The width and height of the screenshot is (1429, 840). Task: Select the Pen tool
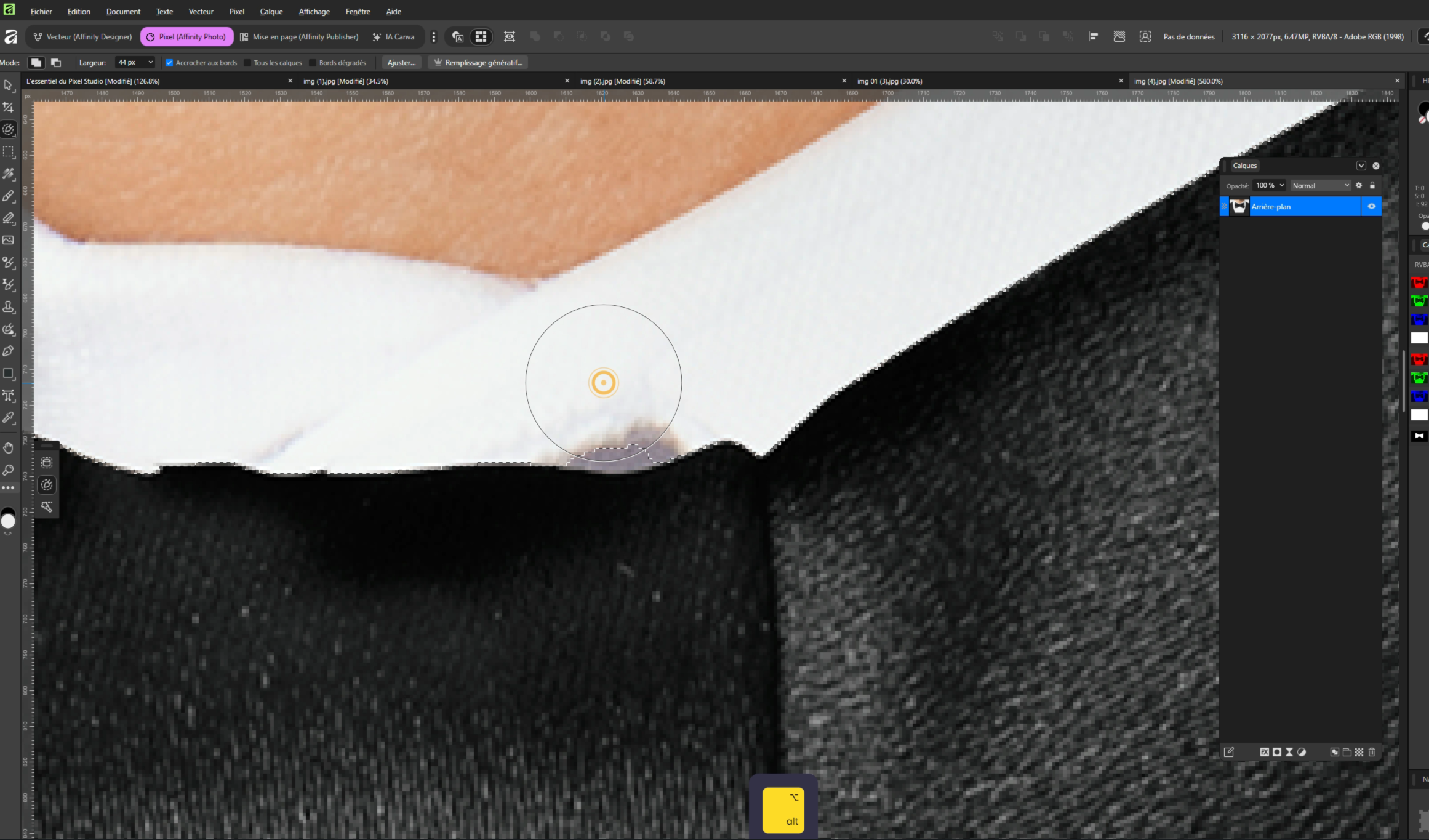9,351
